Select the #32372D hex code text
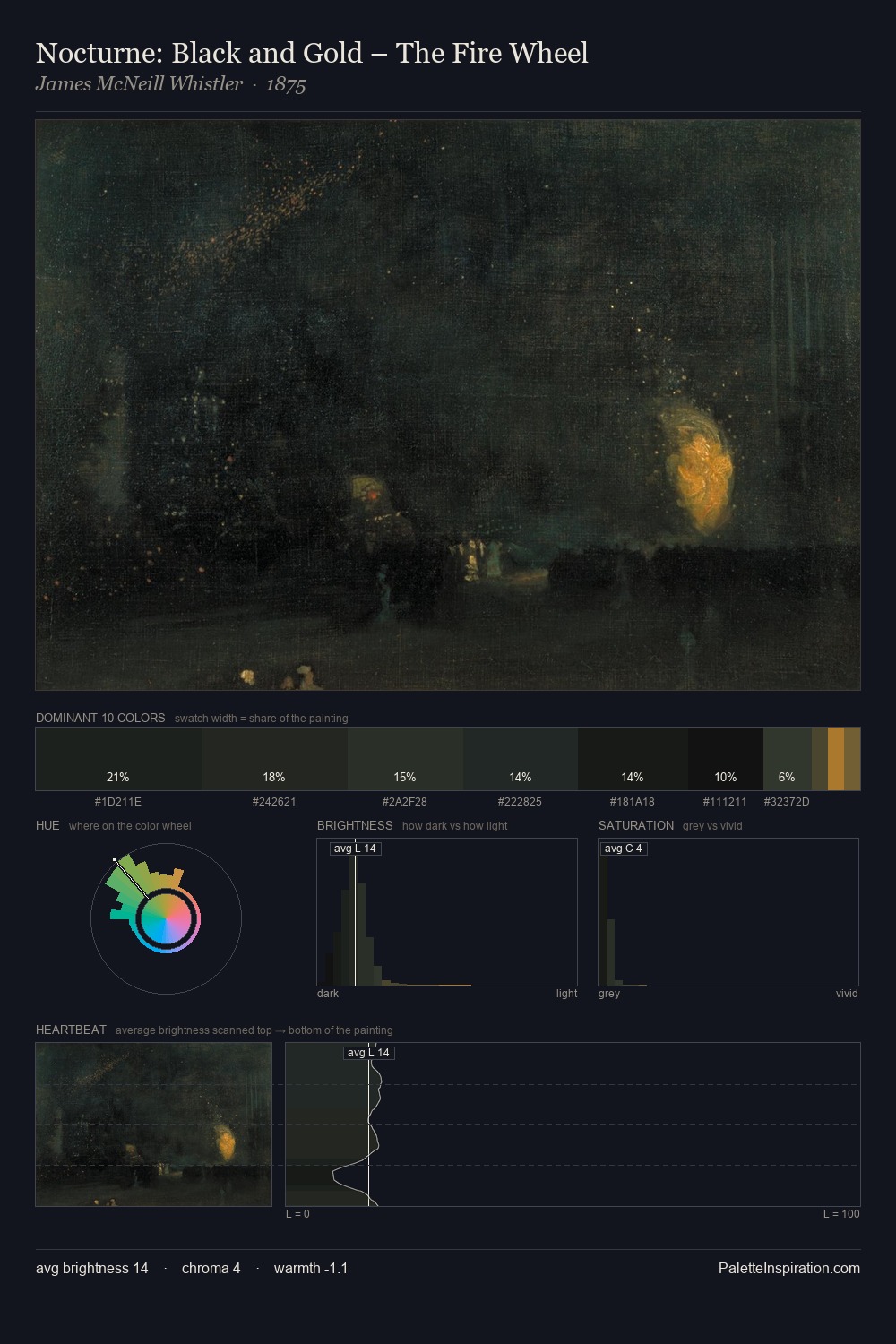896x1344 pixels. tap(787, 802)
